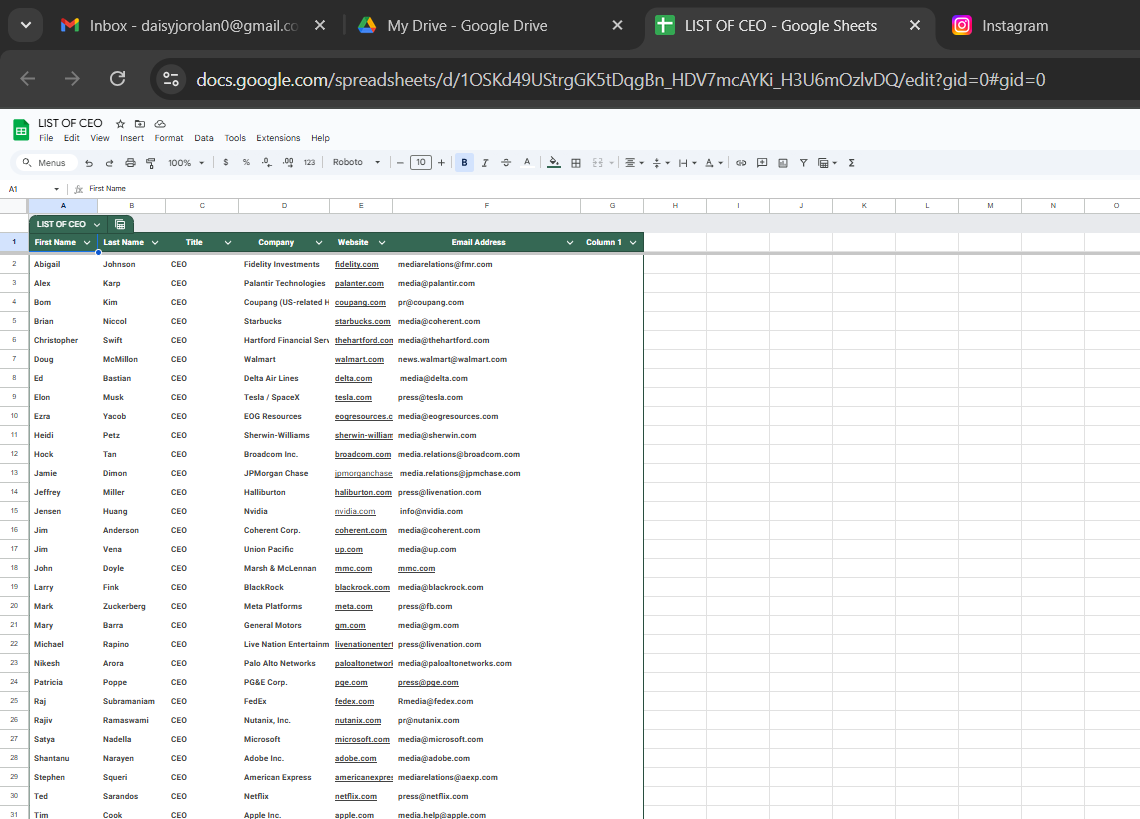The image size is (1140, 819).
Task: Activate the Paint format tool
Action: [150, 163]
